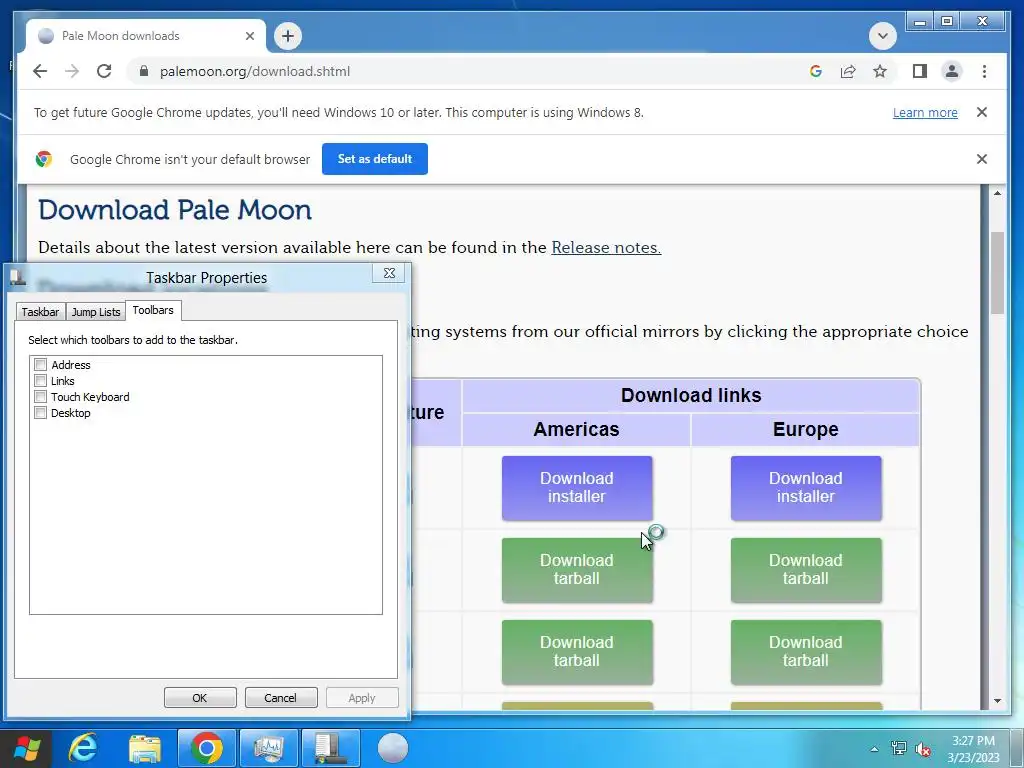Screen dimensions: 1024x768
Task: Expand the tab search dropdown
Action: [x=882, y=36]
